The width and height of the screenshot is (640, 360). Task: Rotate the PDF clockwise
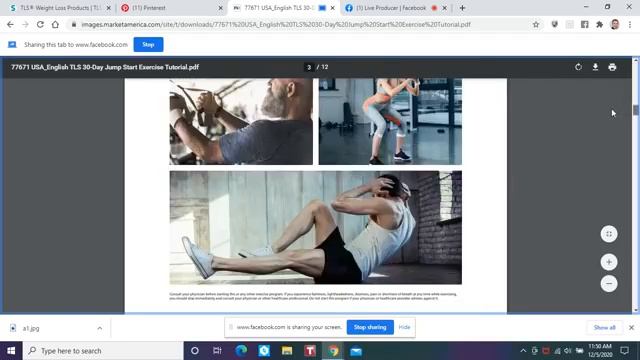coord(578,67)
